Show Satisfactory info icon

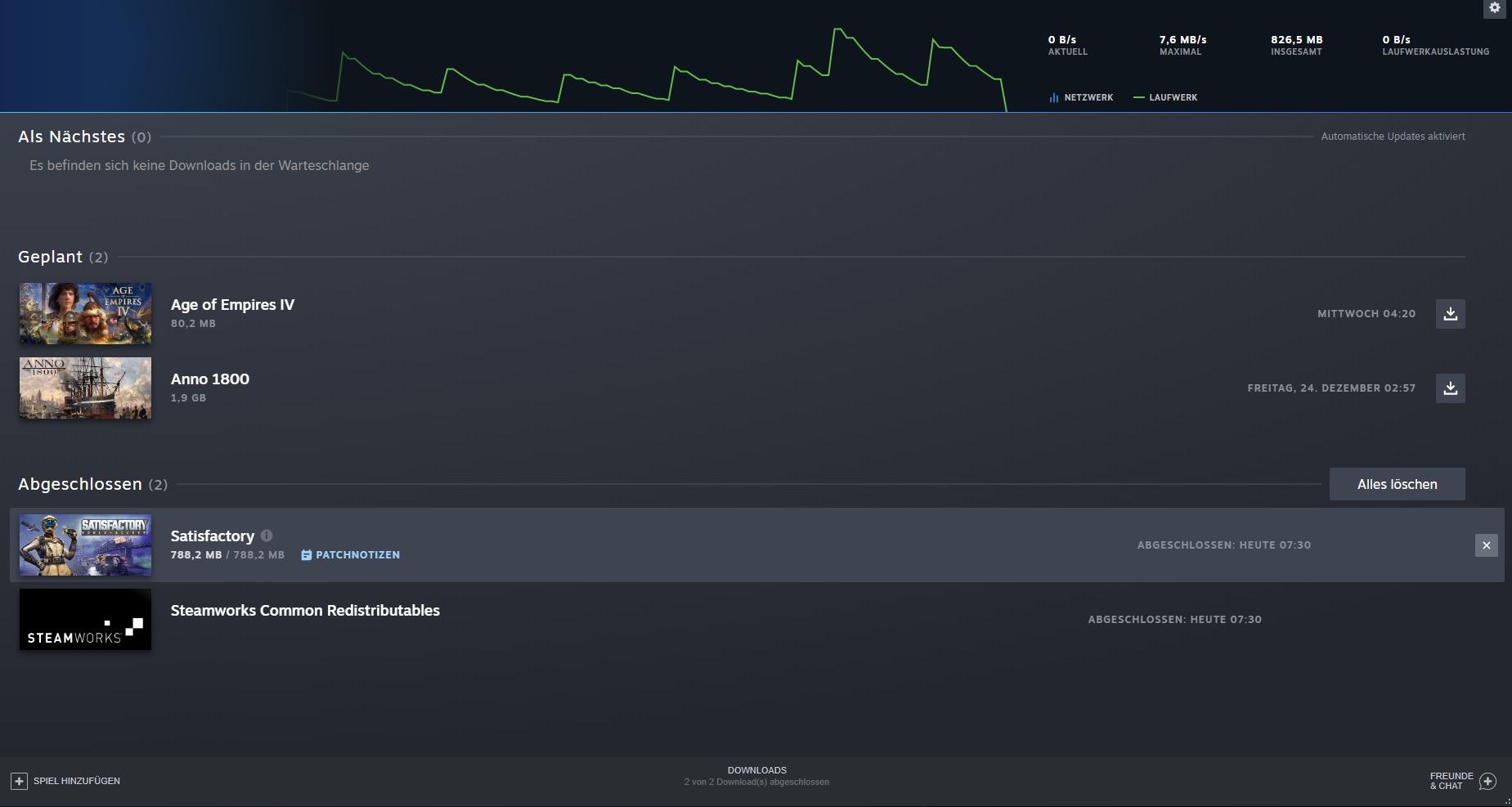[x=267, y=536]
